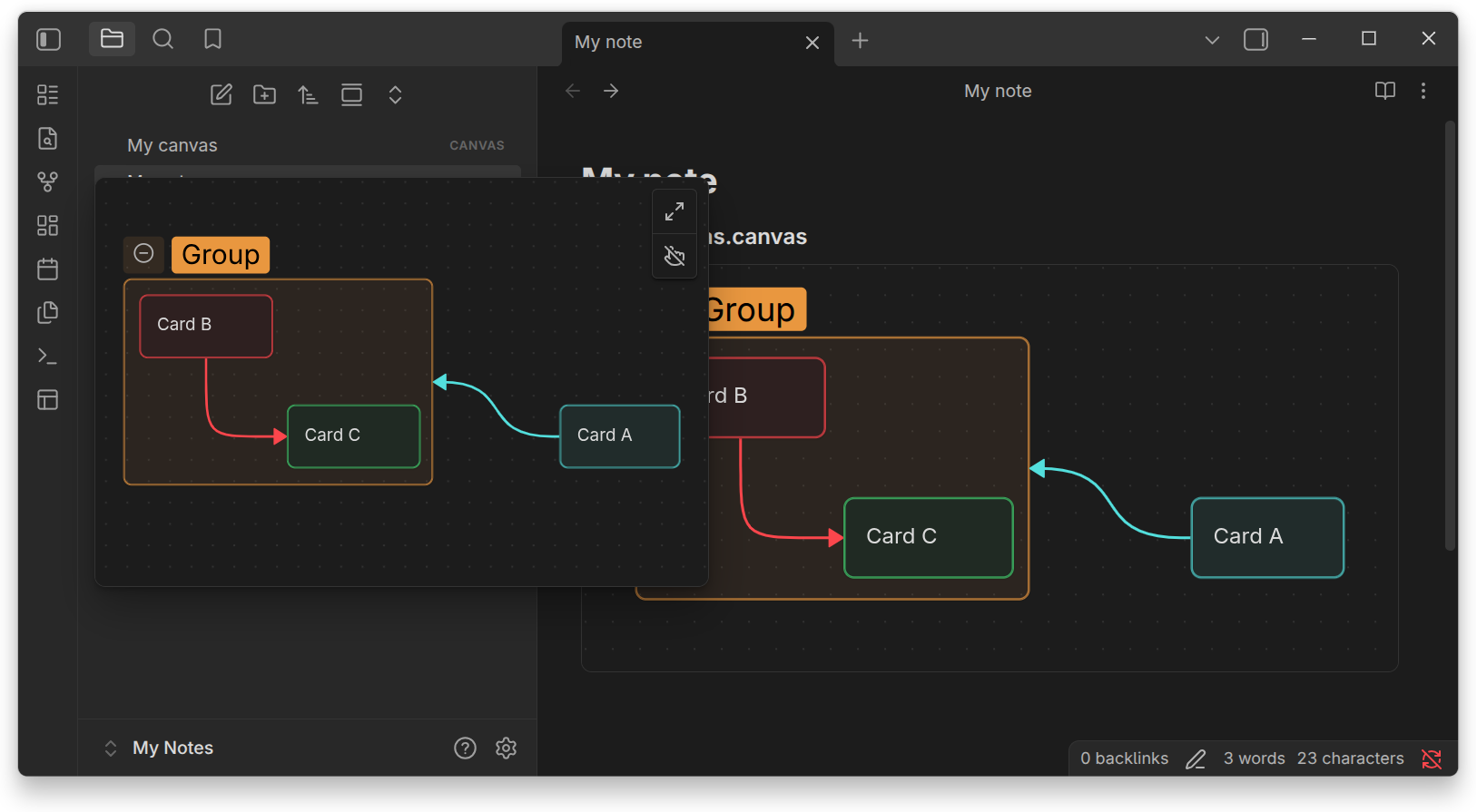Select Card A in hover preview
Image resolution: width=1477 pixels, height=812 pixels.
(620, 436)
